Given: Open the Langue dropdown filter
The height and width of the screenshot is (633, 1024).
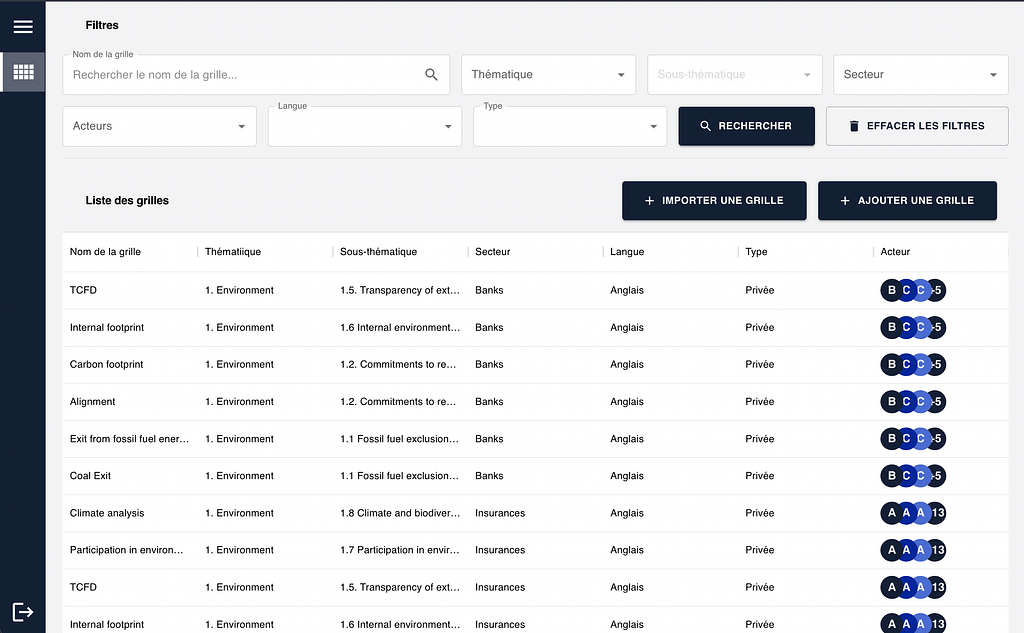Looking at the screenshot, I should (x=364, y=127).
